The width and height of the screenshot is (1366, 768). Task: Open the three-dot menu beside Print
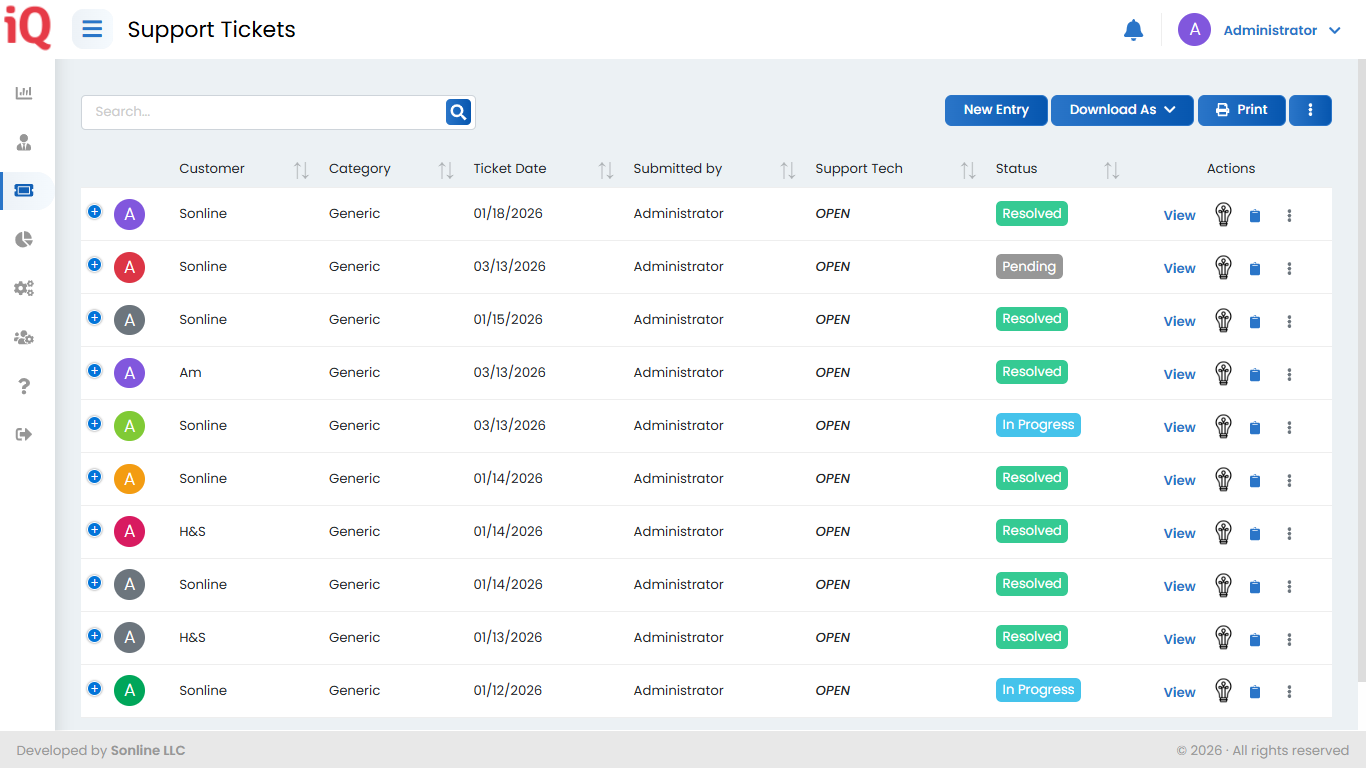1310,110
